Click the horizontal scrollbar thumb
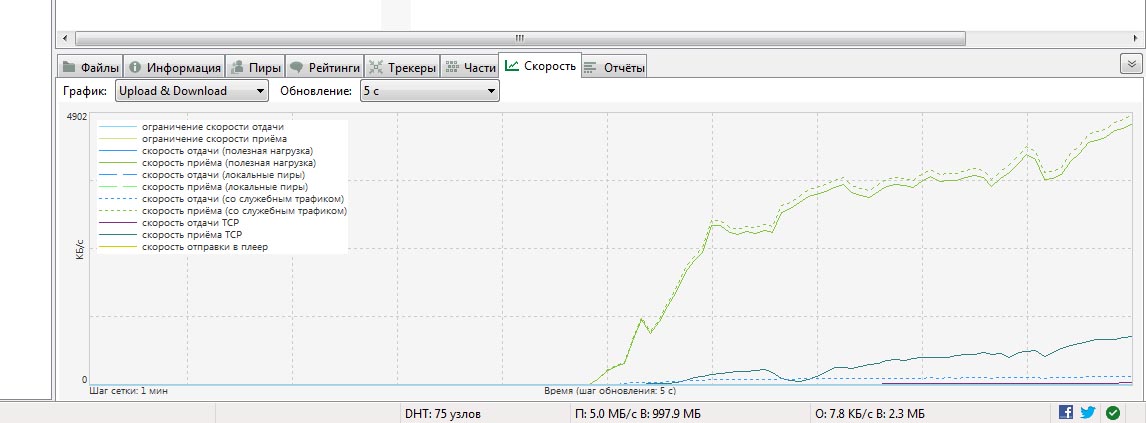This screenshot has width=1146, height=423. pyautogui.click(x=520, y=38)
